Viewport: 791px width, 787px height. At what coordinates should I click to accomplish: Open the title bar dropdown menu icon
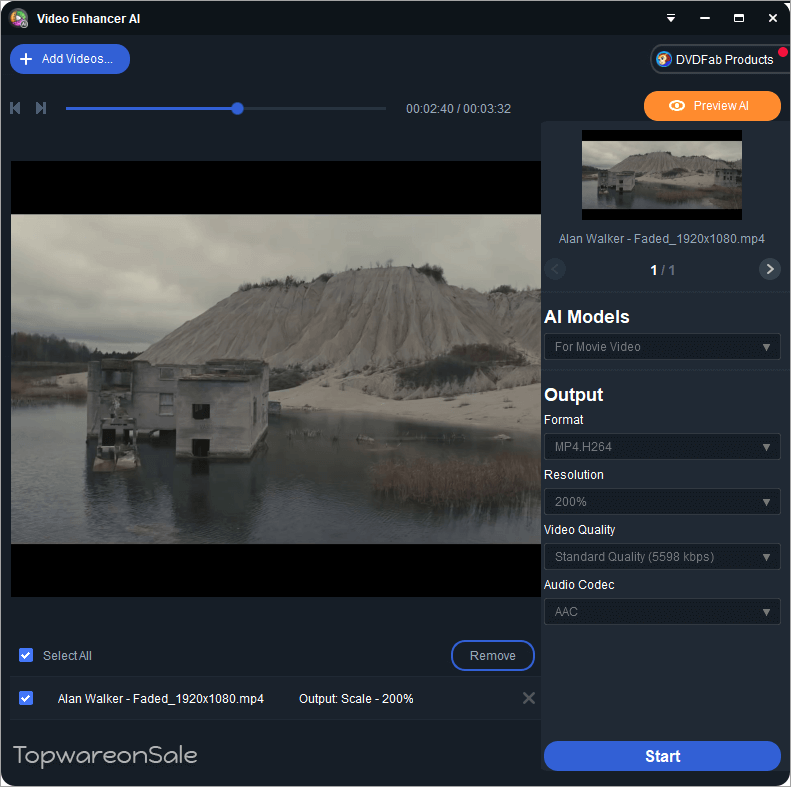[670, 18]
